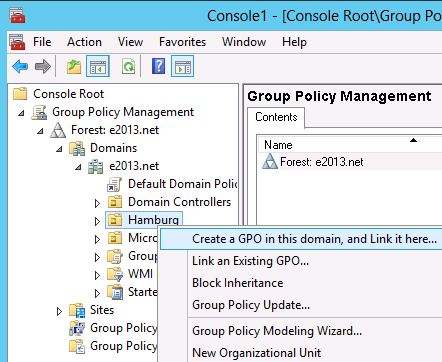Screen dimensions: 442x362
Task: Collapse the Domains node
Action: (x=59, y=149)
